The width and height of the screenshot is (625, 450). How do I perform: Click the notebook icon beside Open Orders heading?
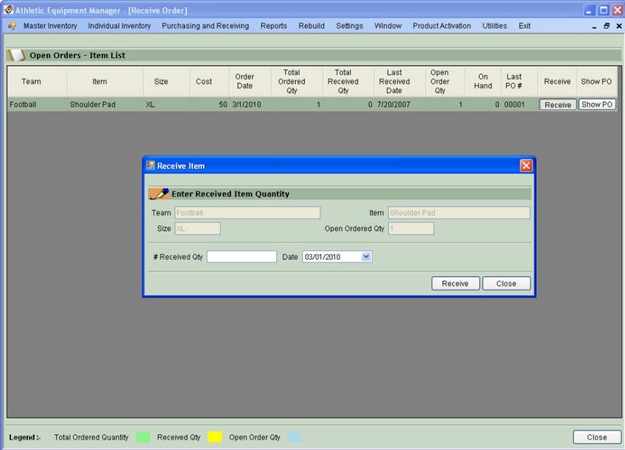pos(17,55)
